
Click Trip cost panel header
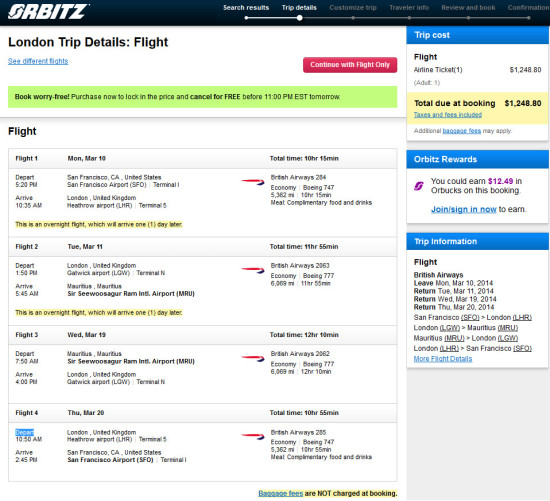click(x=477, y=35)
